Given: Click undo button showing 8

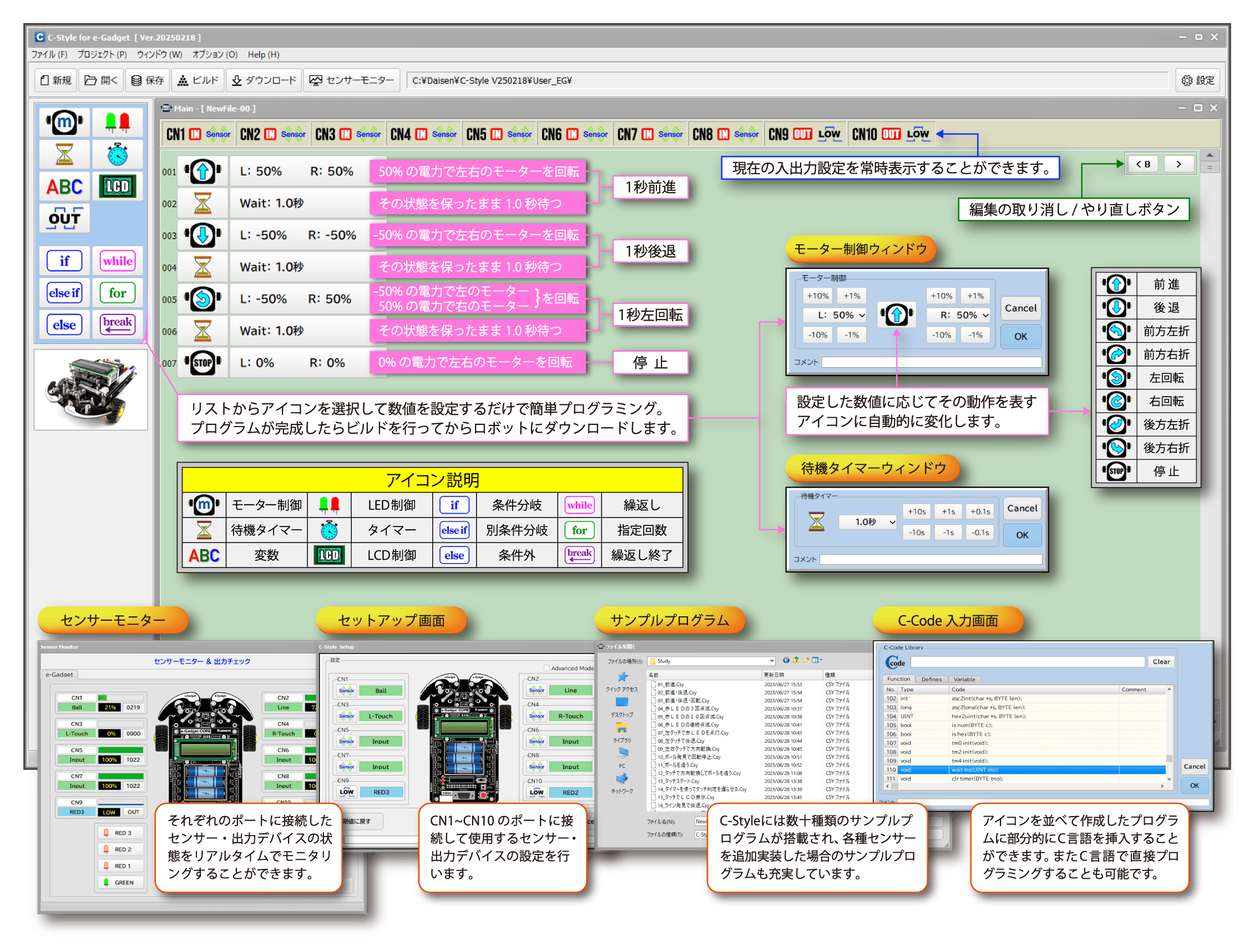Looking at the screenshot, I should [1144, 164].
